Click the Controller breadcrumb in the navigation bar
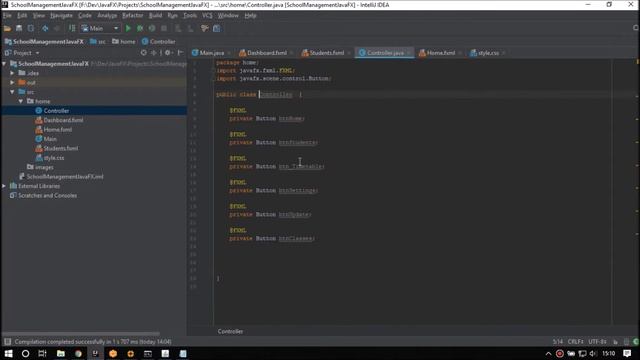The height and width of the screenshot is (360, 640). click(x=159, y=42)
